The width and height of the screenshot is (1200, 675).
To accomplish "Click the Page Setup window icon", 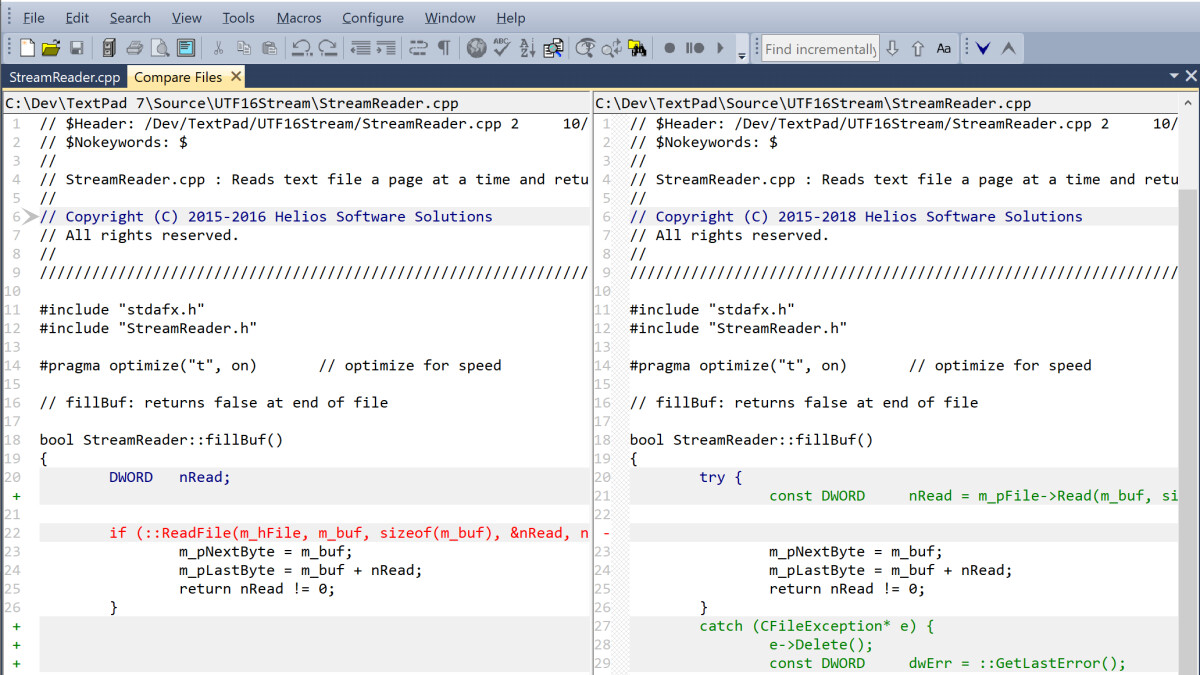I will pyautogui.click(x=186, y=48).
